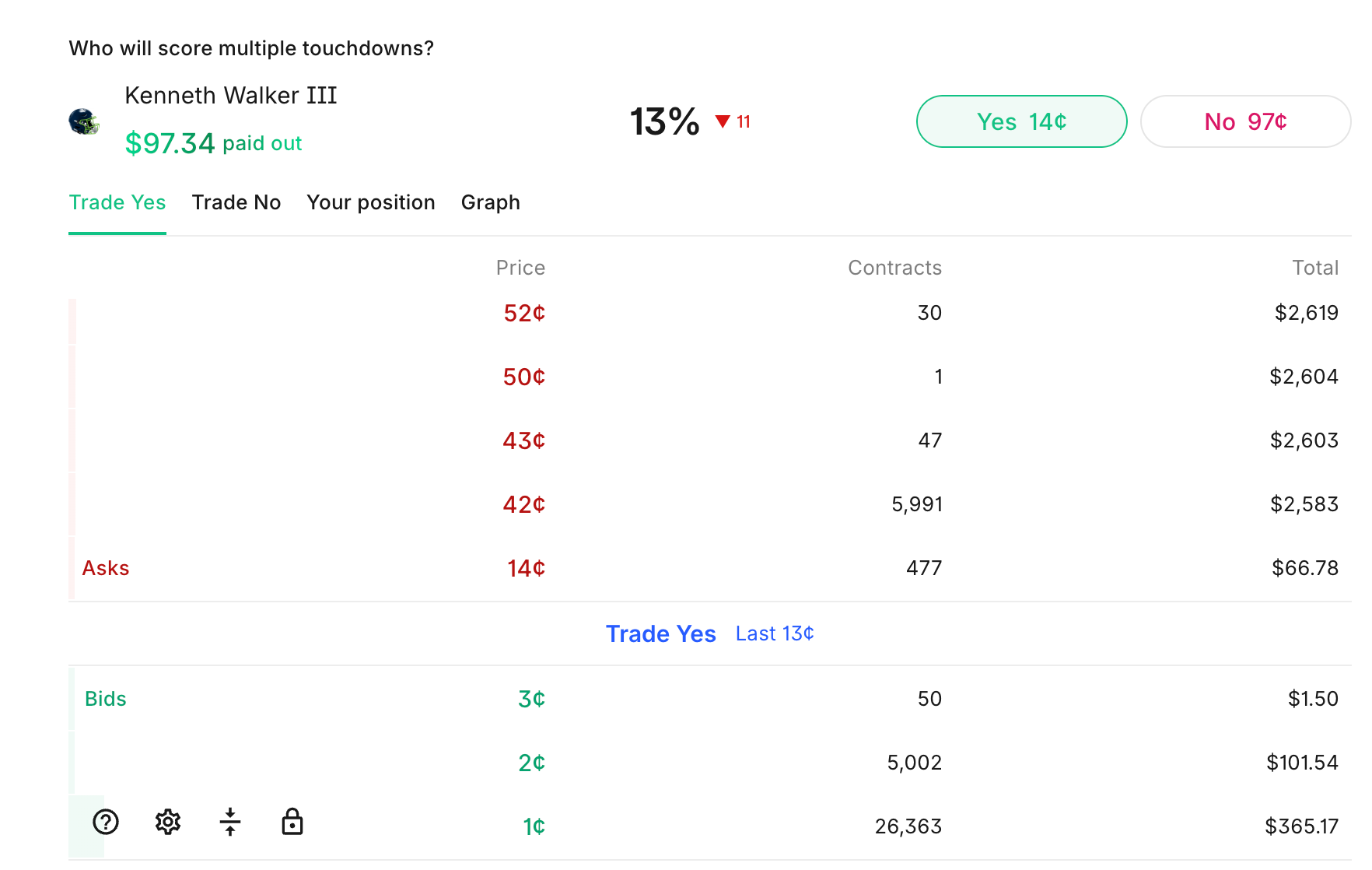This screenshot has width=1372, height=870.
Task: Choose the 2¢ bid price level
Action: click(531, 763)
